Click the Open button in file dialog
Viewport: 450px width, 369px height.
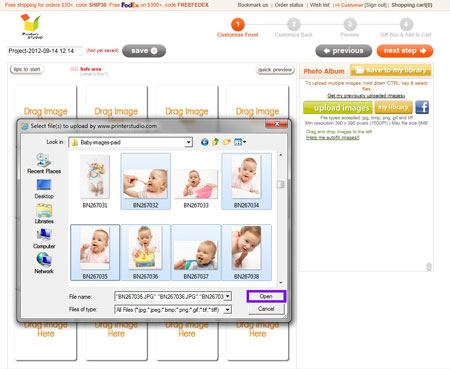pyautogui.click(x=266, y=296)
